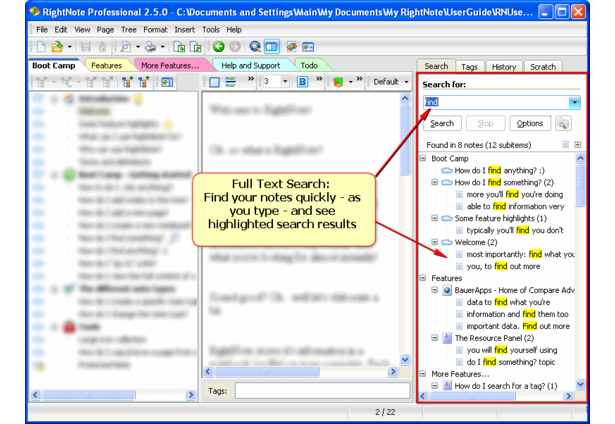The height and width of the screenshot is (424, 615).
Task: Click the Tags input field below editor
Action: (x=322, y=391)
